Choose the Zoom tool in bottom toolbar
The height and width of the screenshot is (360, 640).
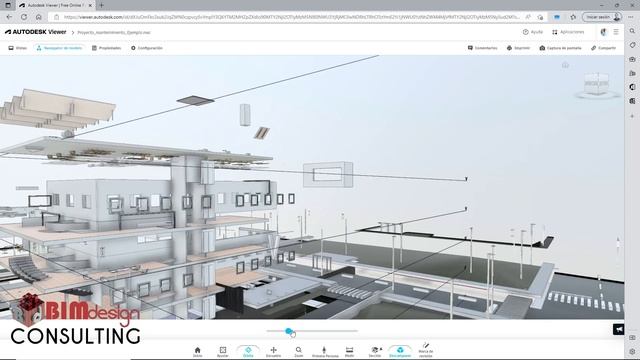point(299,352)
